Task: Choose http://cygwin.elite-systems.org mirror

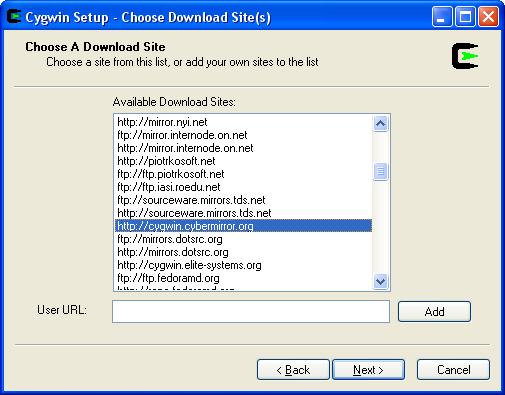Action: click(243, 265)
